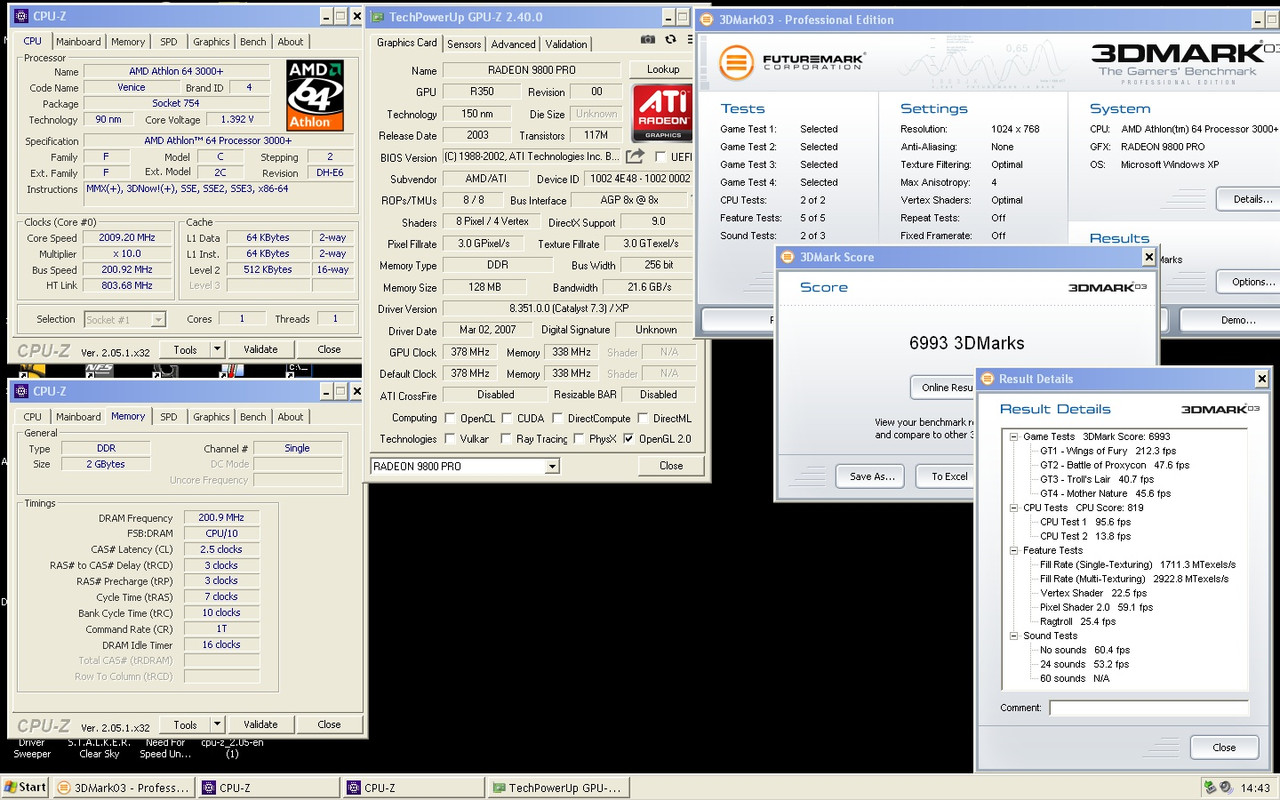Open Tools dropdown arrow in upper CPU-Z

point(217,349)
